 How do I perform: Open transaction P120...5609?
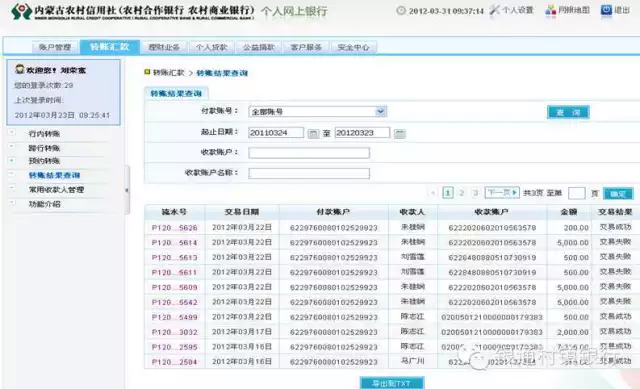pyautogui.click(x=175, y=287)
